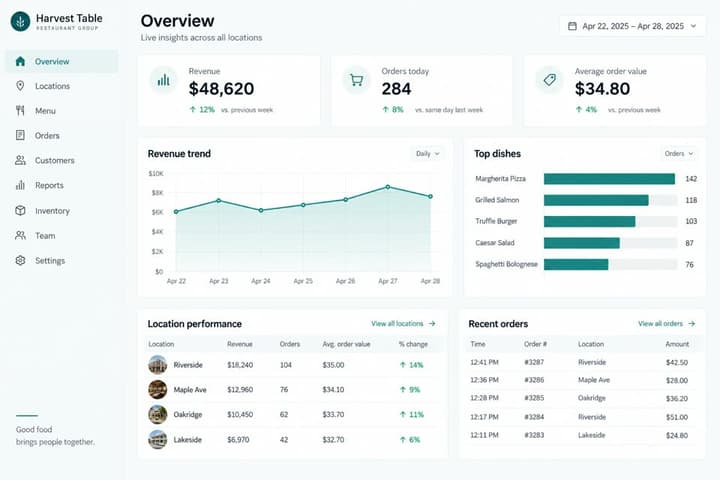Click the Locations pin icon
This screenshot has width=720, height=480.
tap(20, 86)
